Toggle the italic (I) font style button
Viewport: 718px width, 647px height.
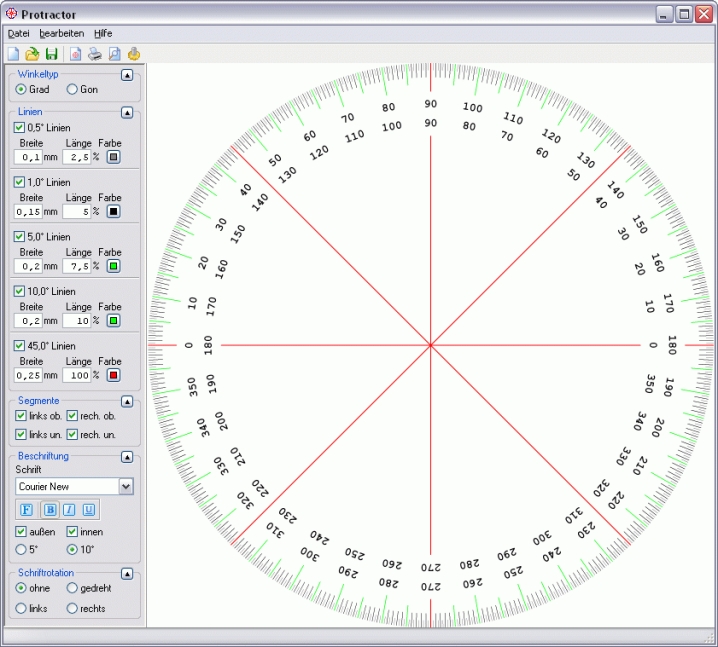pyautogui.click(x=70, y=510)
